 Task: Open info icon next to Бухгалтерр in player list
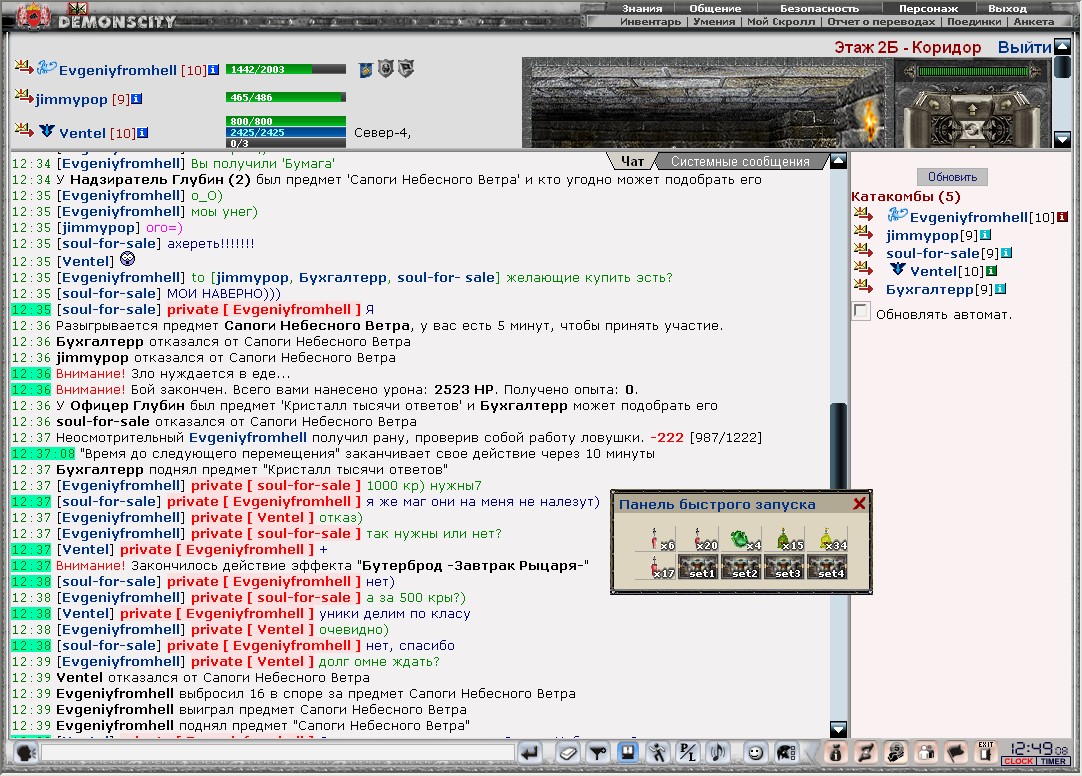1001,289
